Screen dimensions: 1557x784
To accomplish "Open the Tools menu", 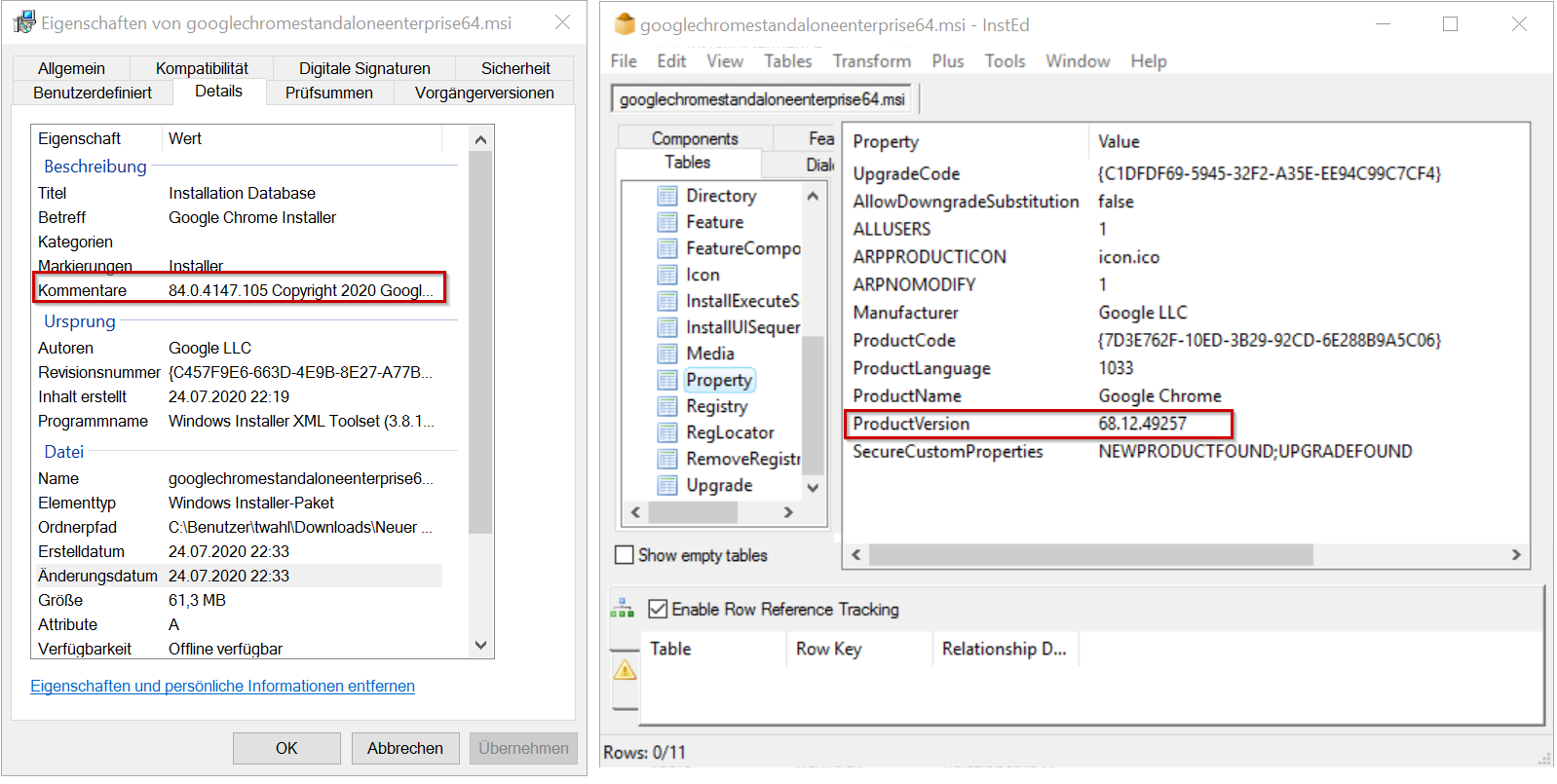I will [1005, 61].
